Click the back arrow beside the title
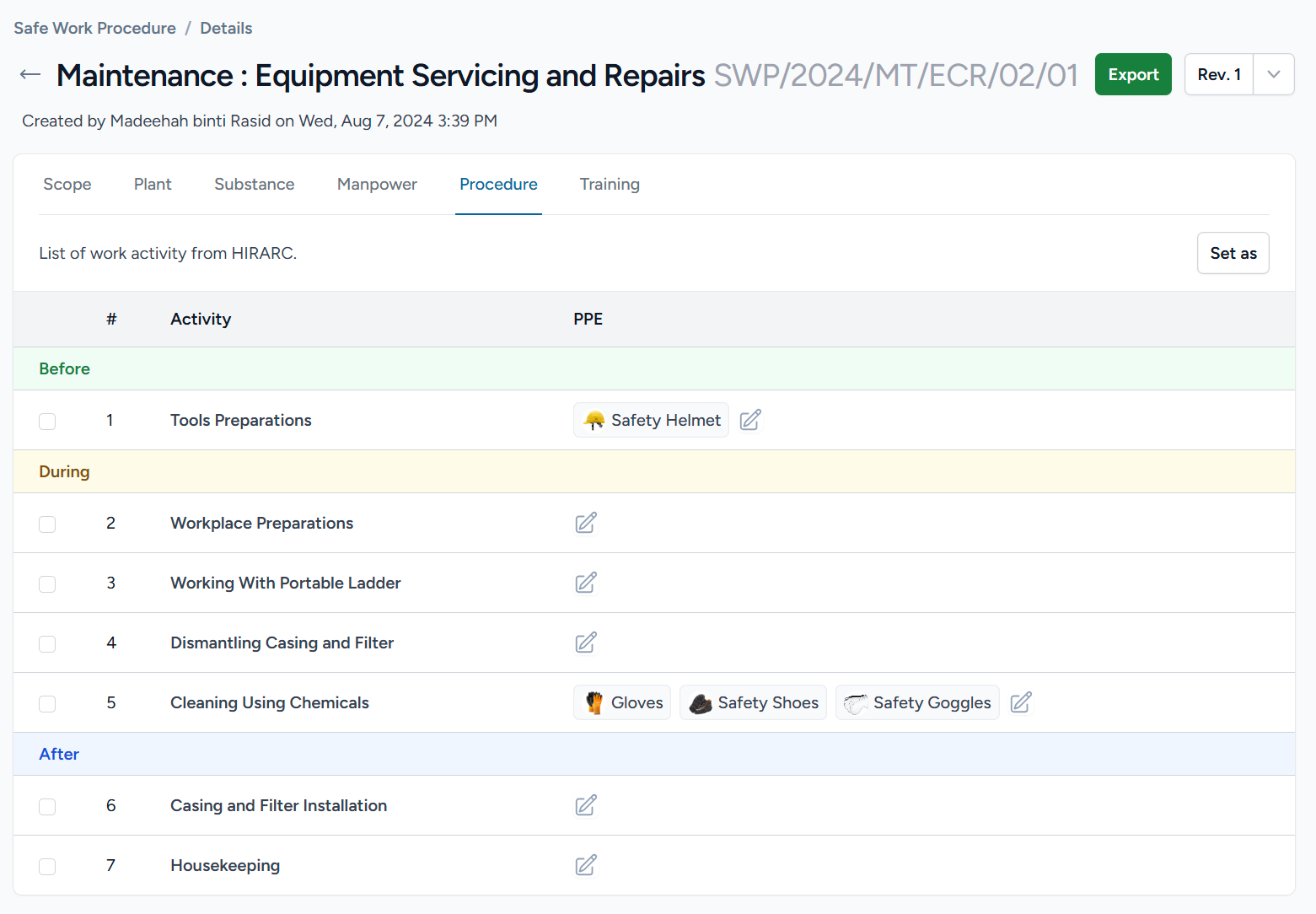This screenshot has width=1316, height=914. tap(30, 74)
